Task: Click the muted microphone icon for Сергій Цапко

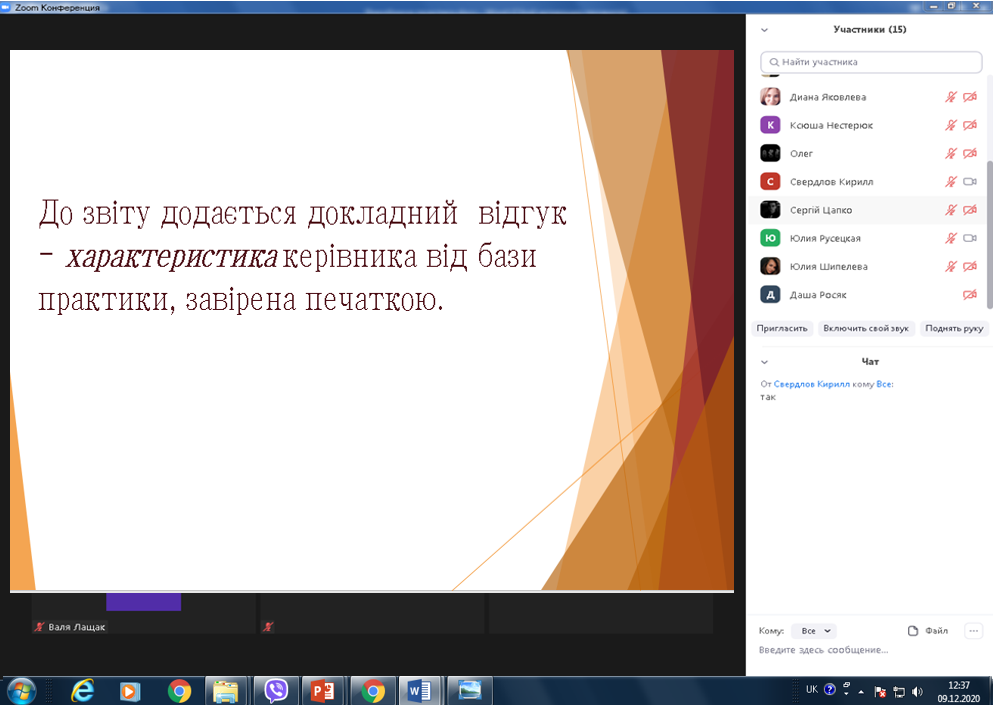Action: [952, 210]
